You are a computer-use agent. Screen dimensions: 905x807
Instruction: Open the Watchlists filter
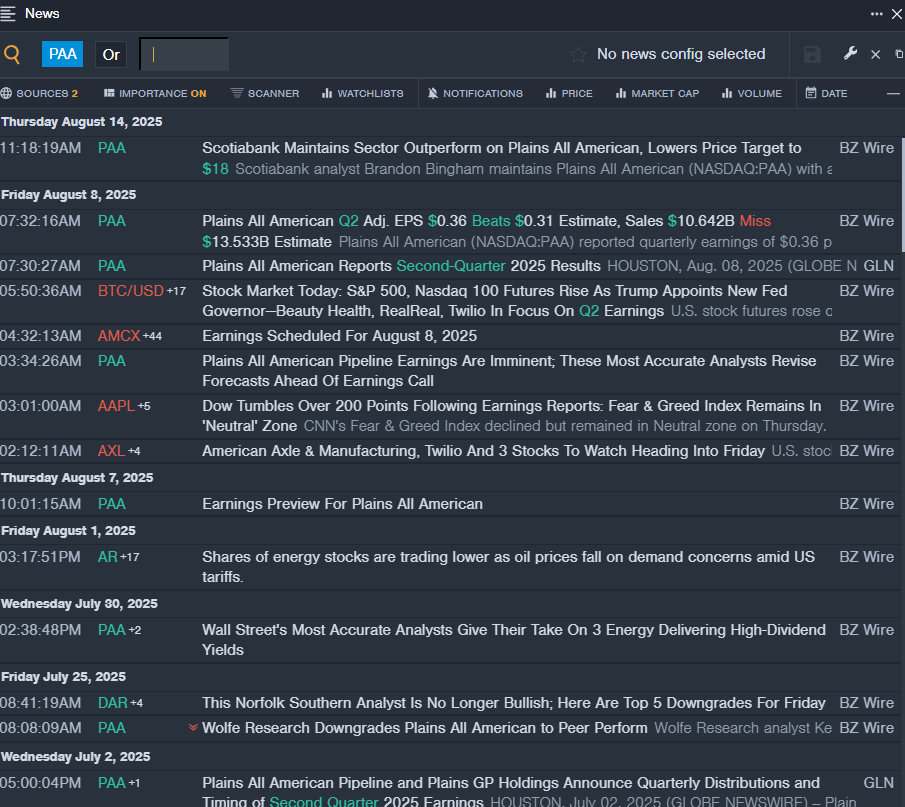coord(362,93)
